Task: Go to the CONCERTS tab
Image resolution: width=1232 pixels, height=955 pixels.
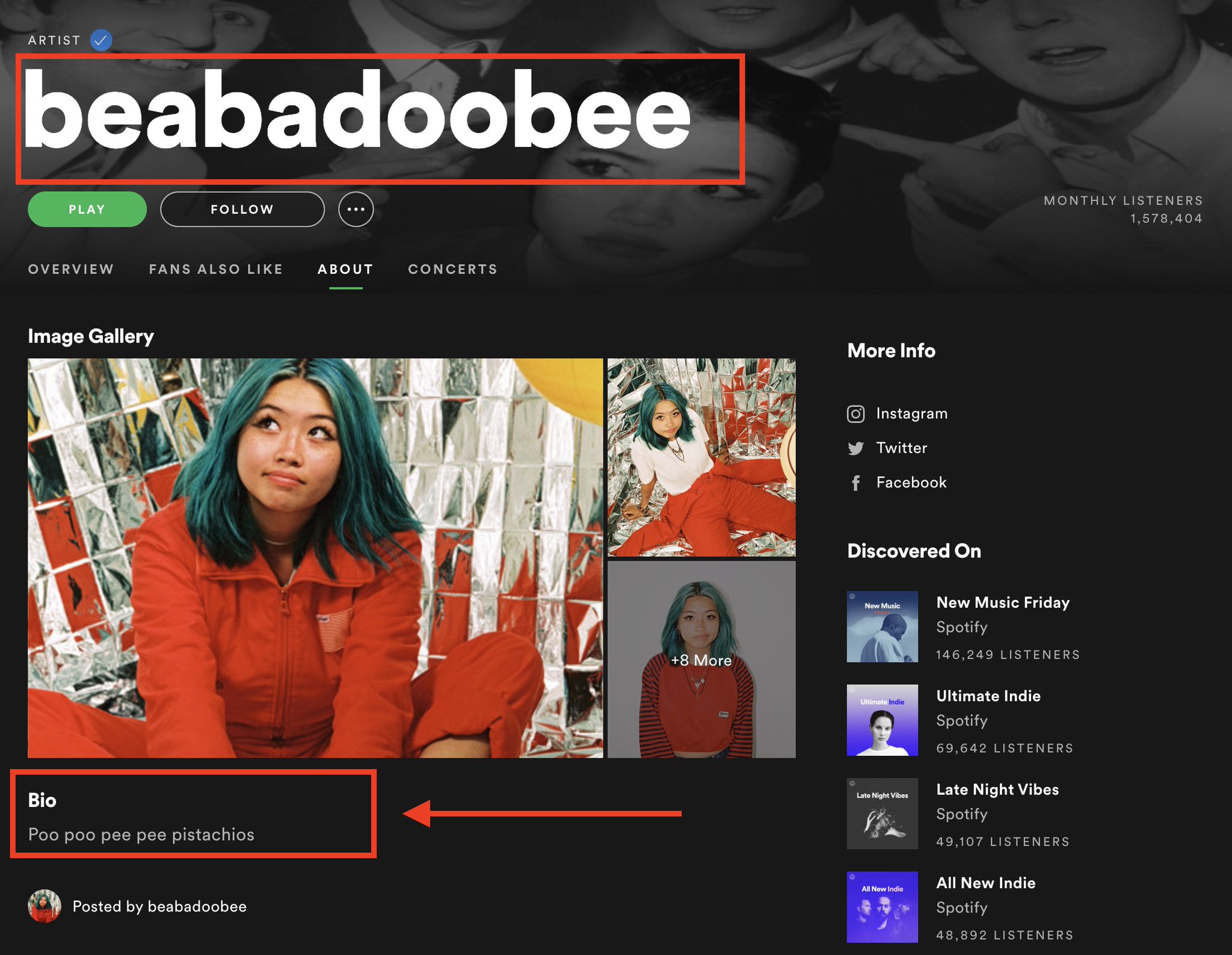Action: coord(453,269)
